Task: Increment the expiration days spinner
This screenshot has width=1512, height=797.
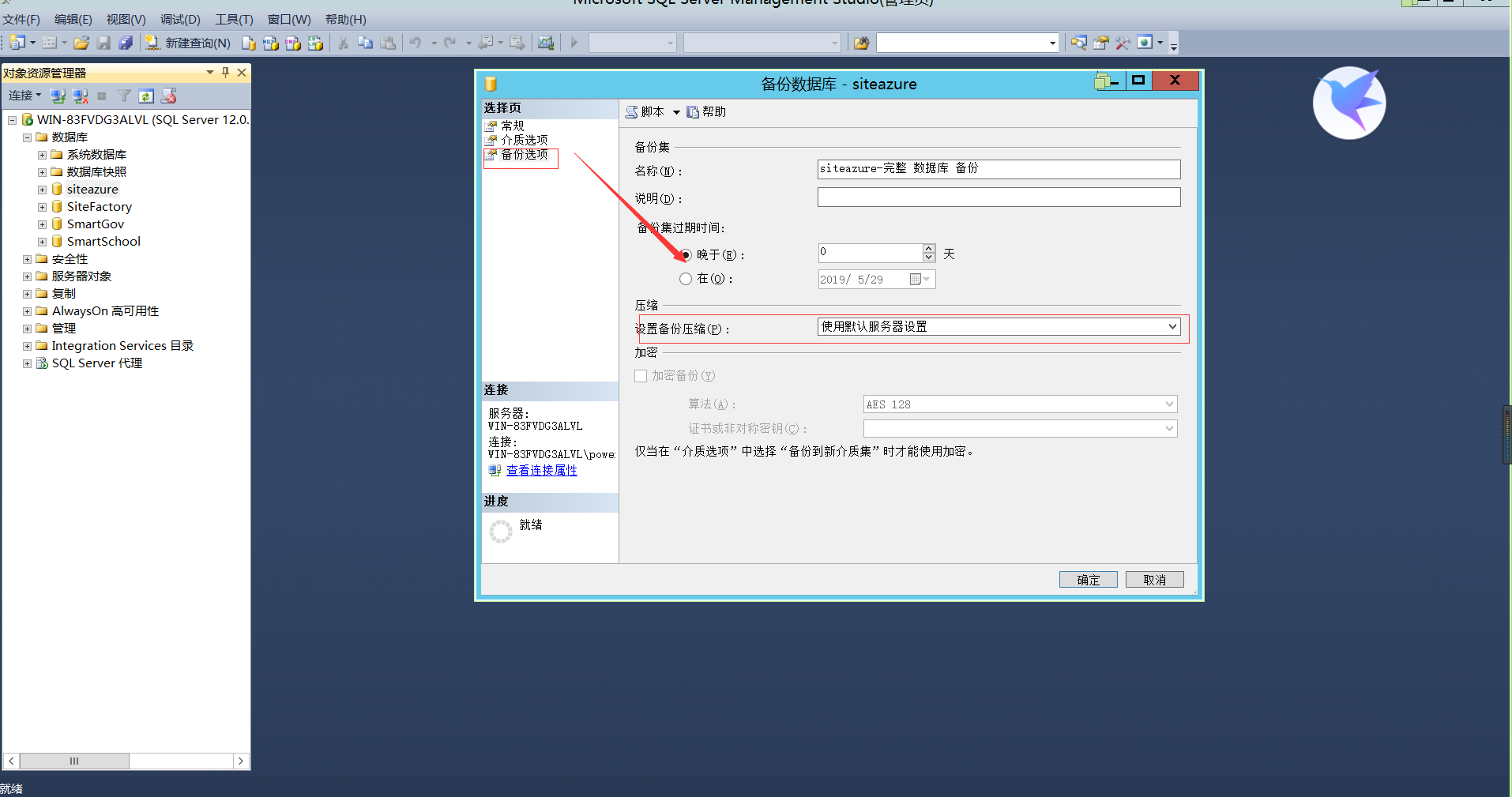Action: tap(928, 248)
